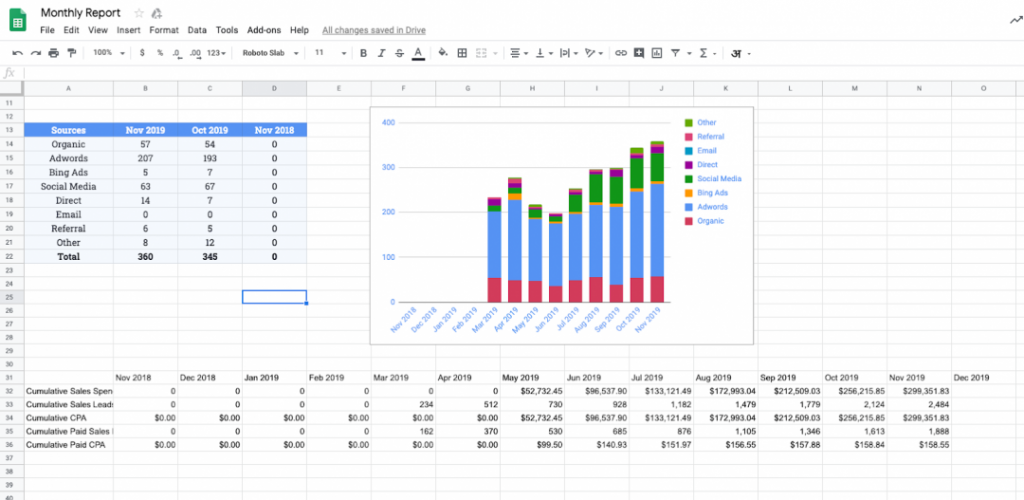Open the 123 more formats dropdown

pyautogui.click(x=216, y=53)
